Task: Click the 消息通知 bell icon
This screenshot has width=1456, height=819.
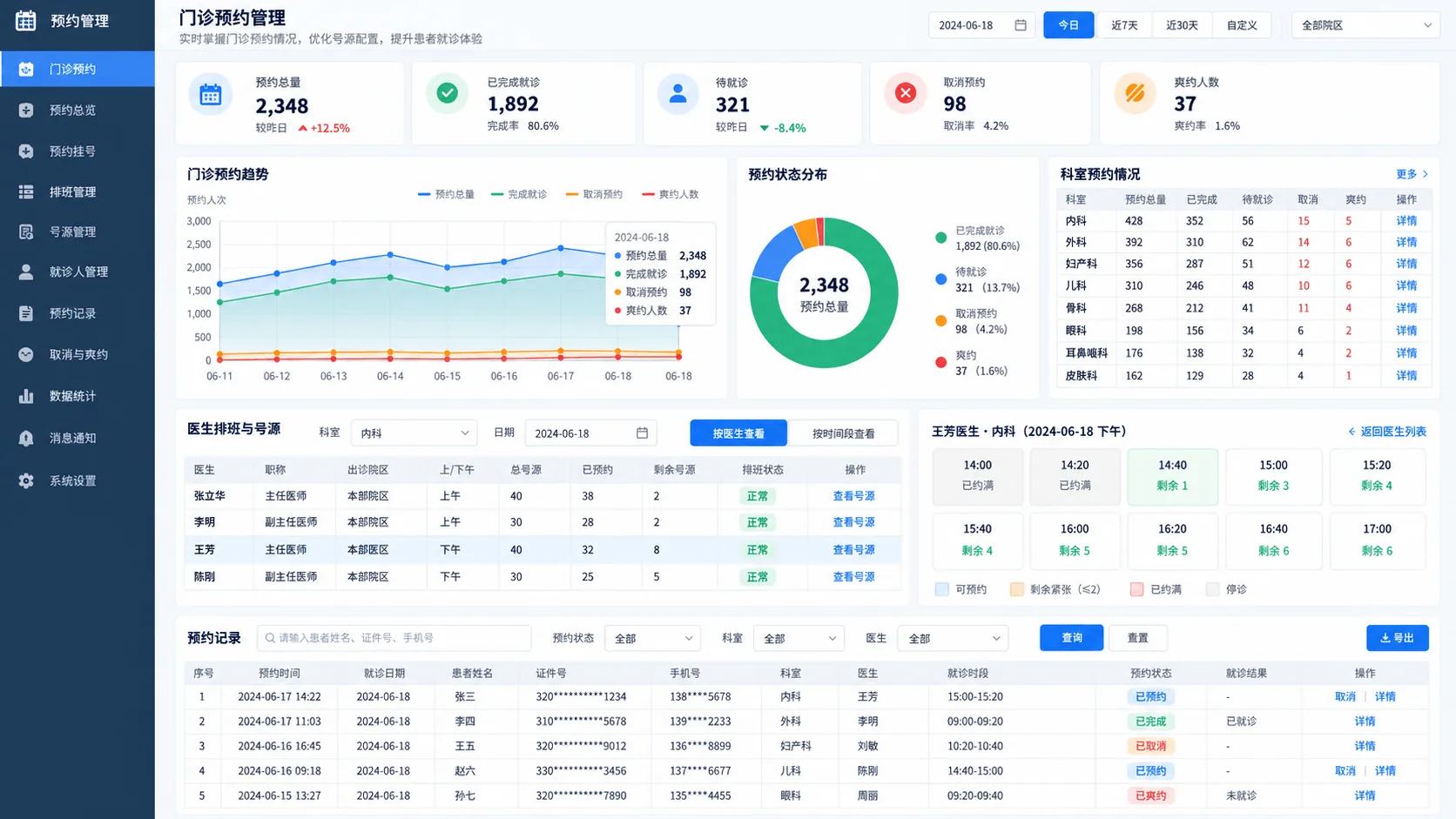Action: click(x=26, y=438)
